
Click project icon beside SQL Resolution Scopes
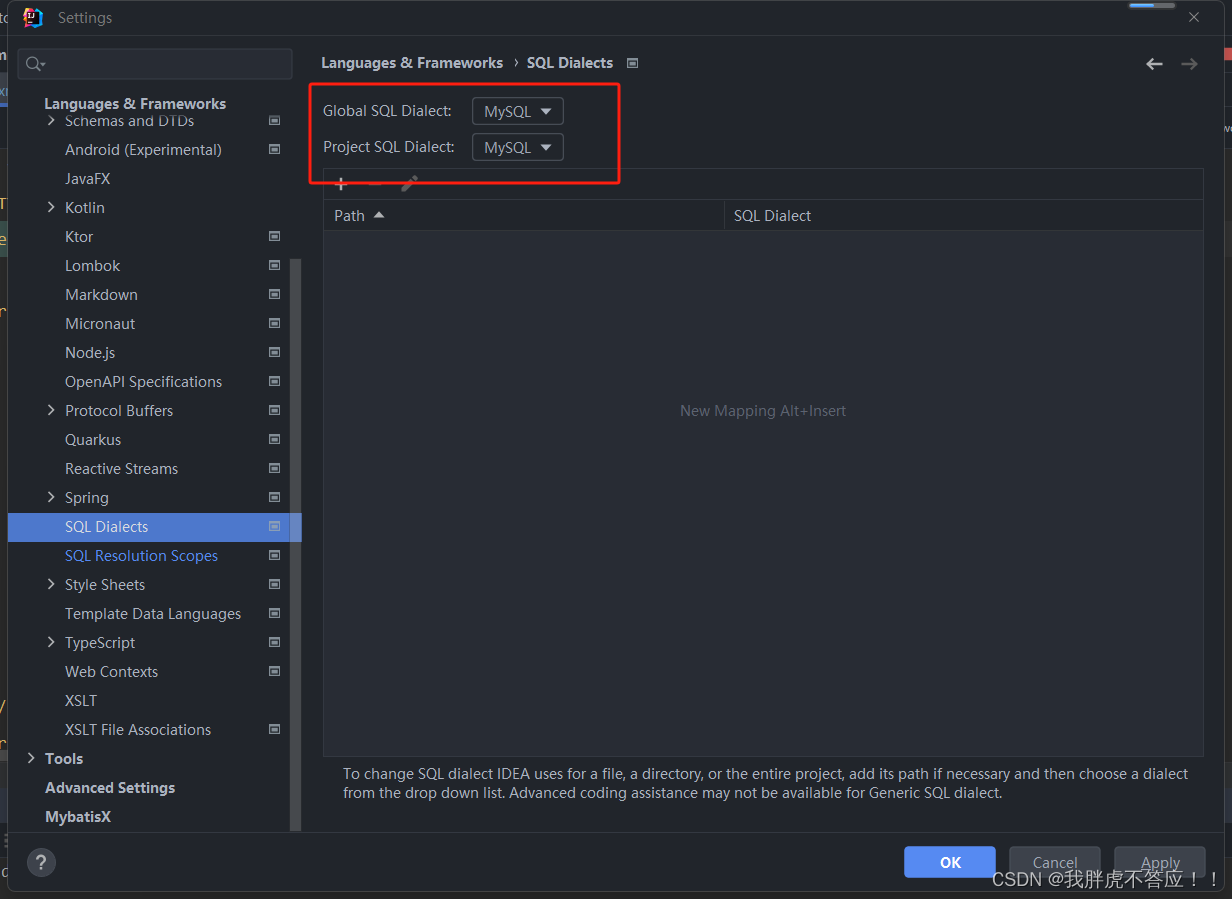click(x=274, y=555)
